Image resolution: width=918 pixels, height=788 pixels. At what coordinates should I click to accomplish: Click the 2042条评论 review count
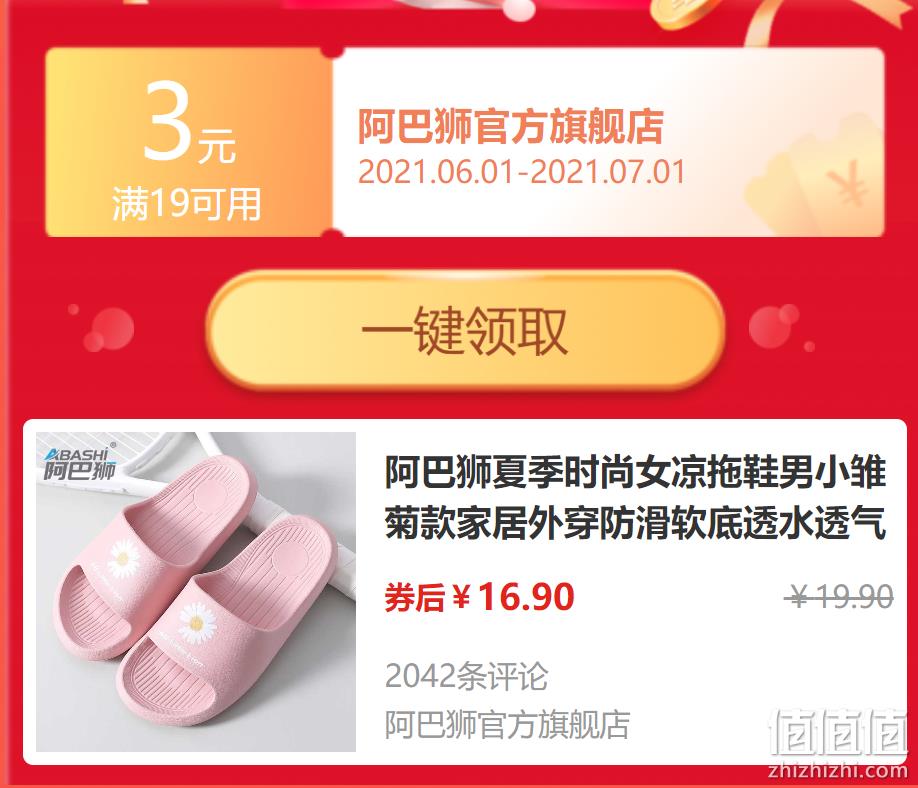(x=466, y=676)
